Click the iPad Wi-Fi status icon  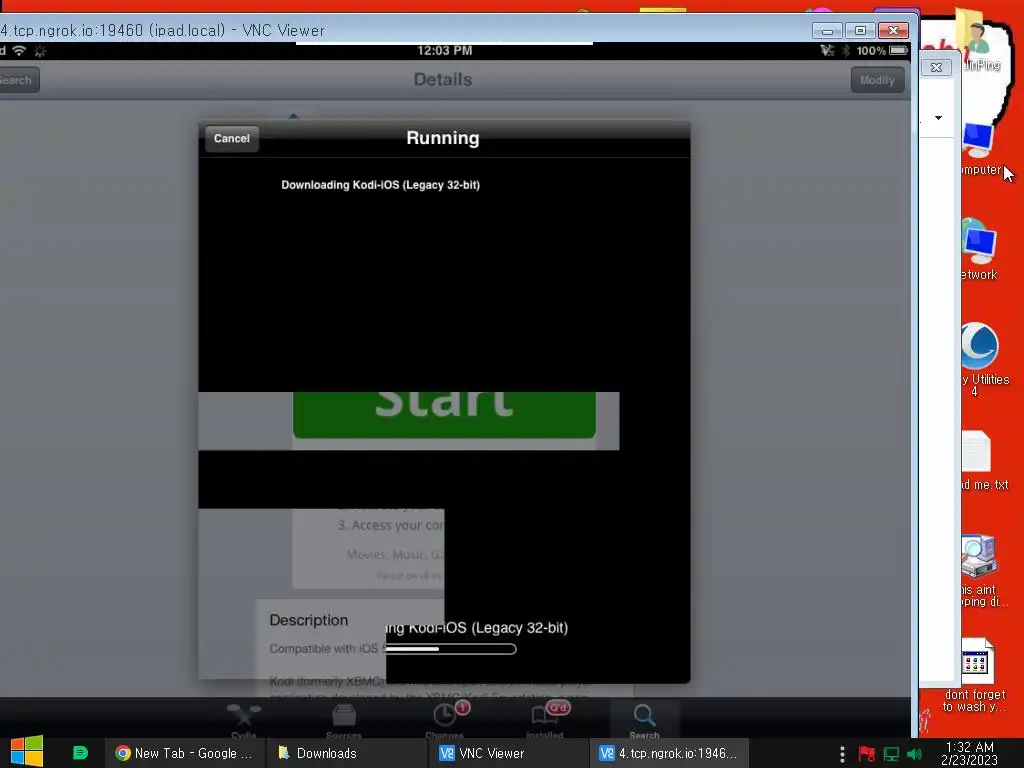click(20, 51)
